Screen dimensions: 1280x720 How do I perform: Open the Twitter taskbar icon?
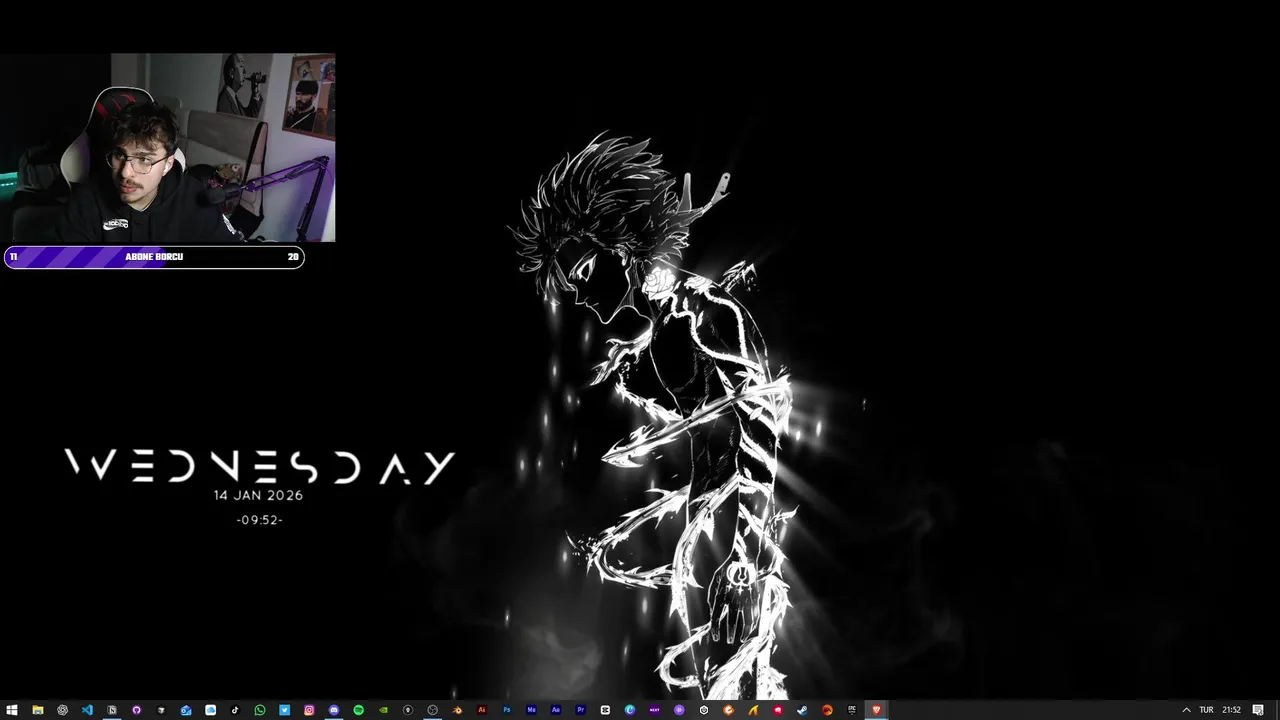tap(285, 710)
